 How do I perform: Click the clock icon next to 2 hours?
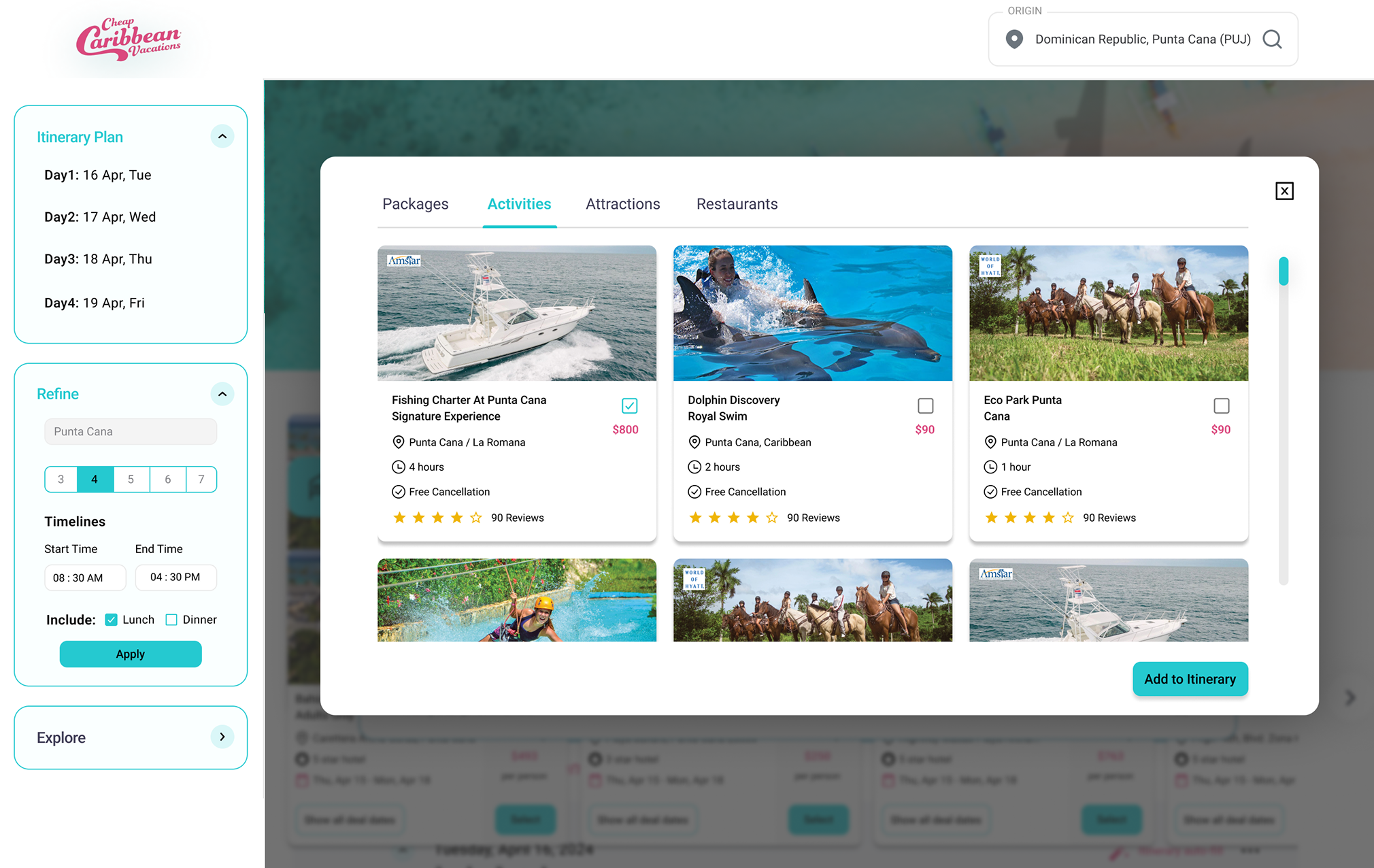pyautogui.click(x=694, y=467)
